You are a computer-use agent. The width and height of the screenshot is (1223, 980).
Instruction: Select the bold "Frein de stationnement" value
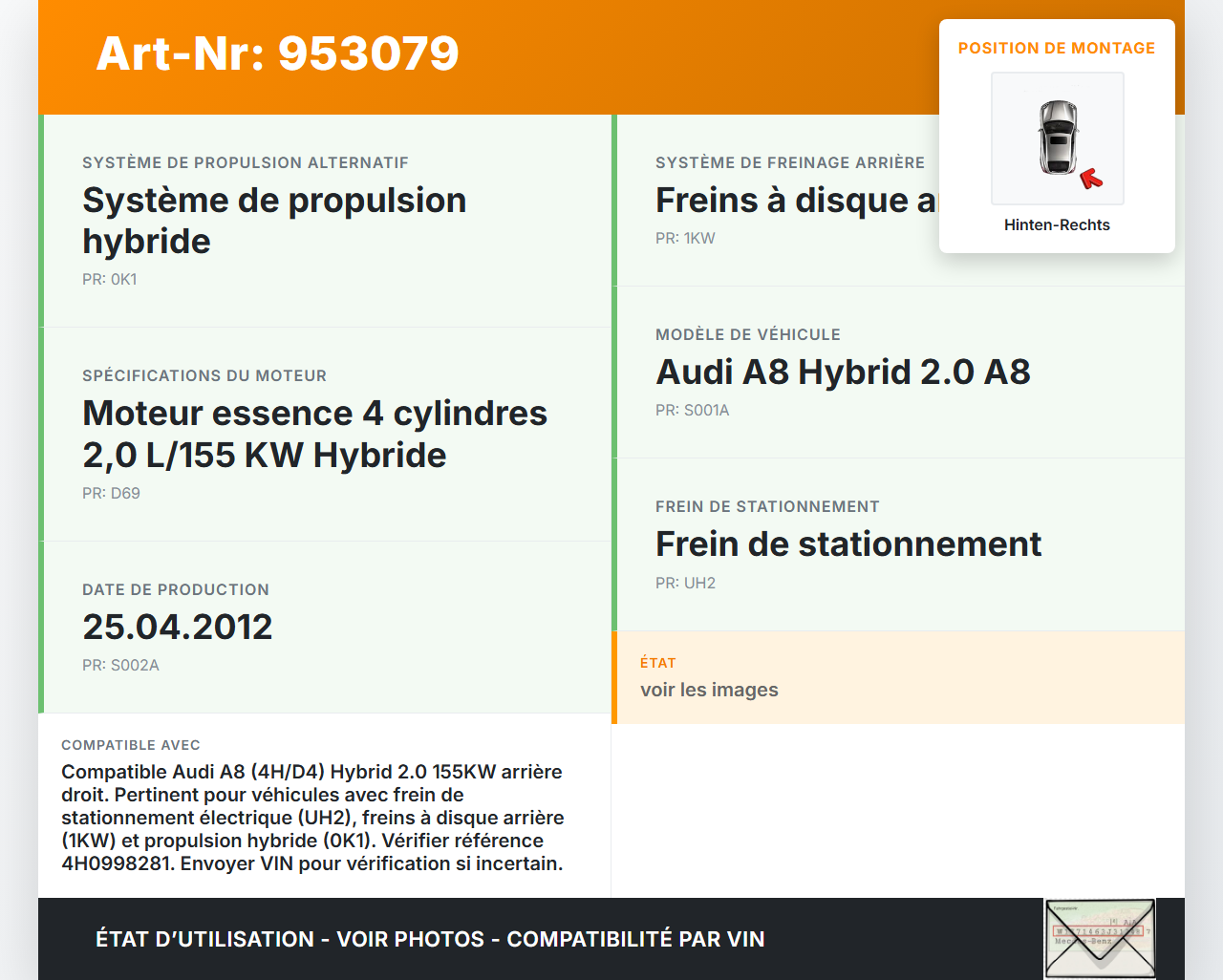(848, 543)
